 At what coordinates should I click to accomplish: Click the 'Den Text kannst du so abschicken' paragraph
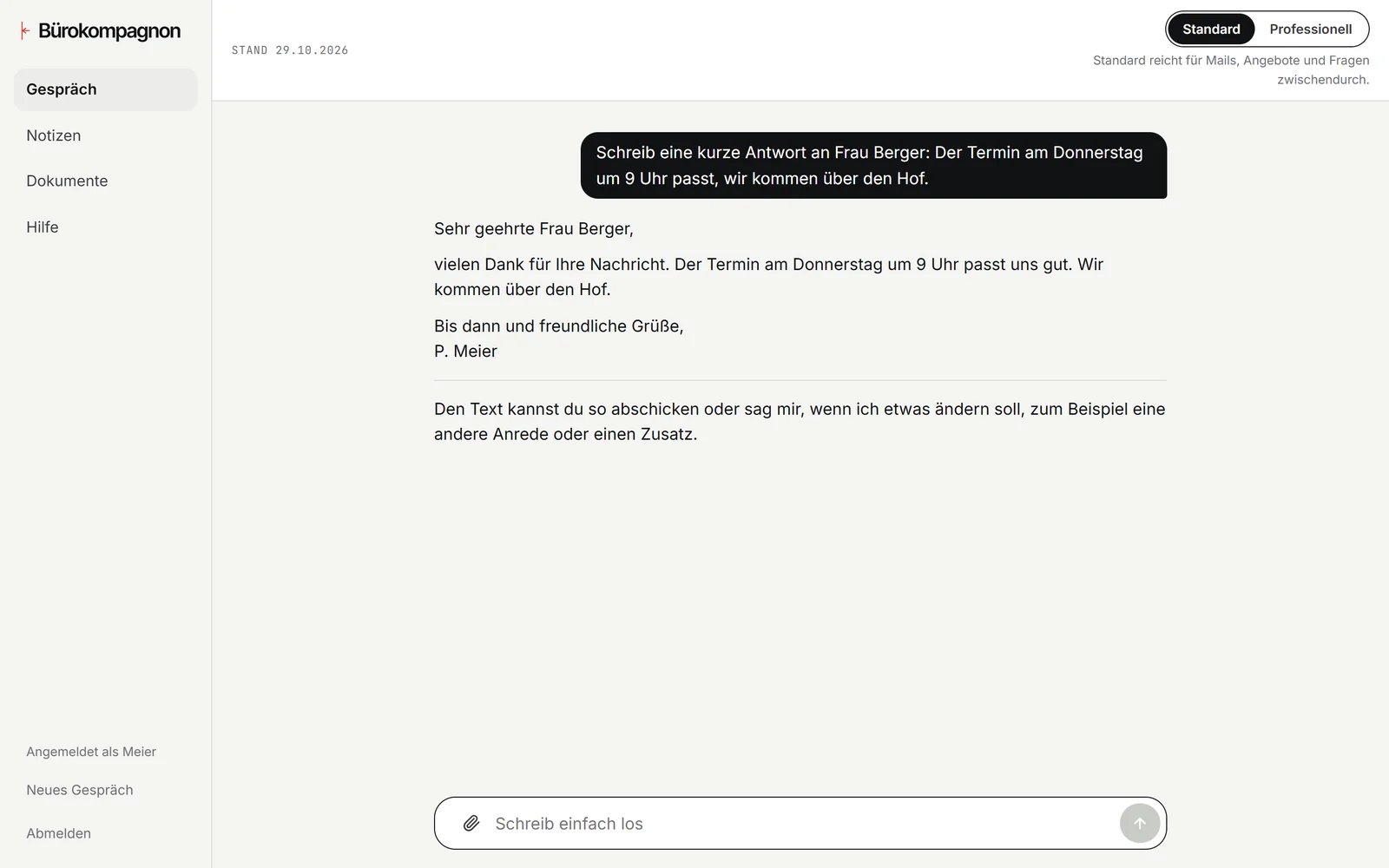[800, 421]
